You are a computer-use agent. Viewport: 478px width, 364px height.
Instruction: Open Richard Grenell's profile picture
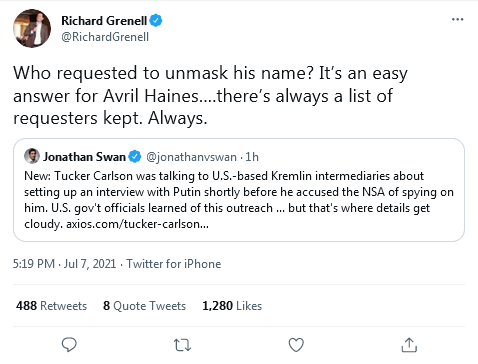32,28
